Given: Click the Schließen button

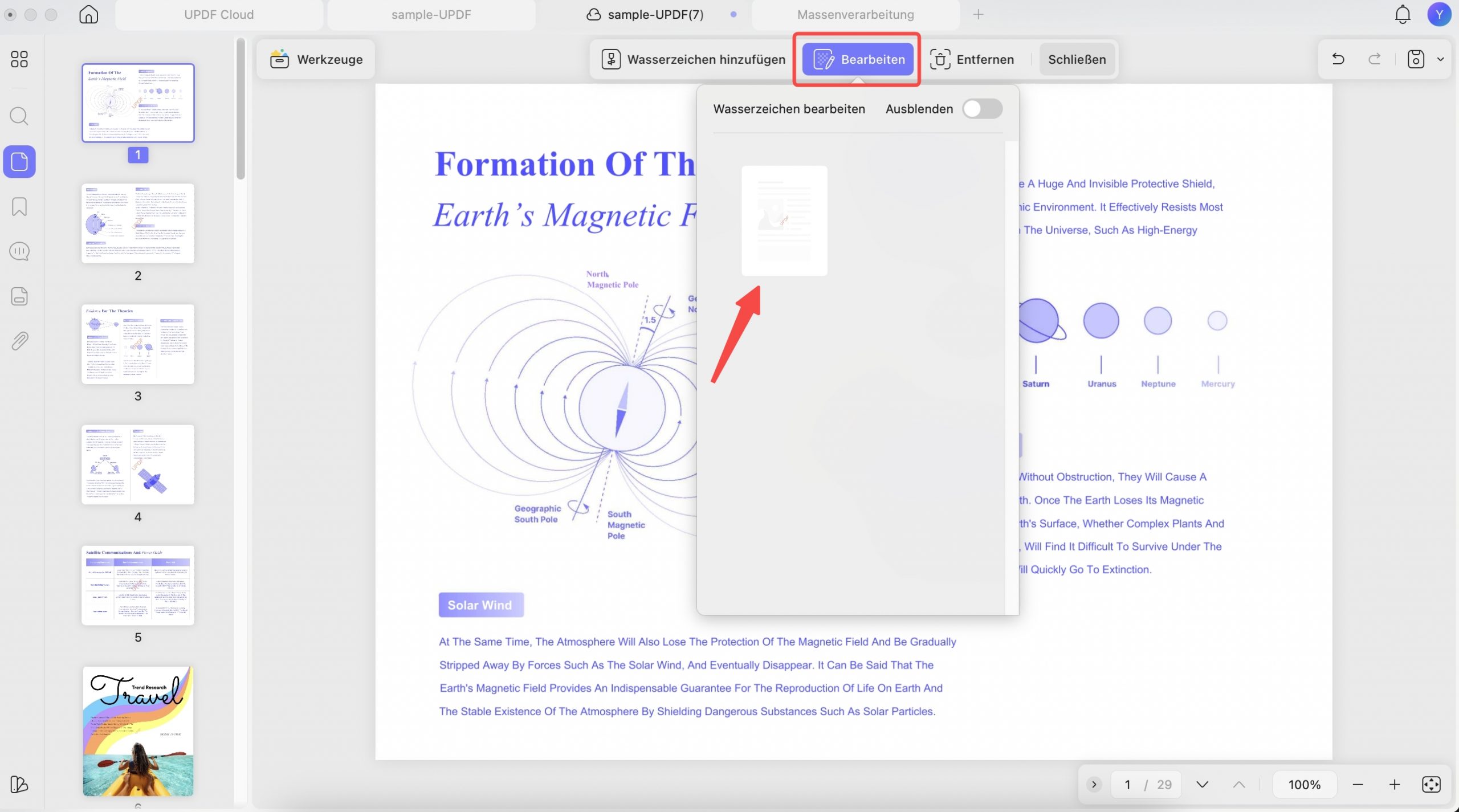Looking at the screenshot, I should [x=1077, y=59].
